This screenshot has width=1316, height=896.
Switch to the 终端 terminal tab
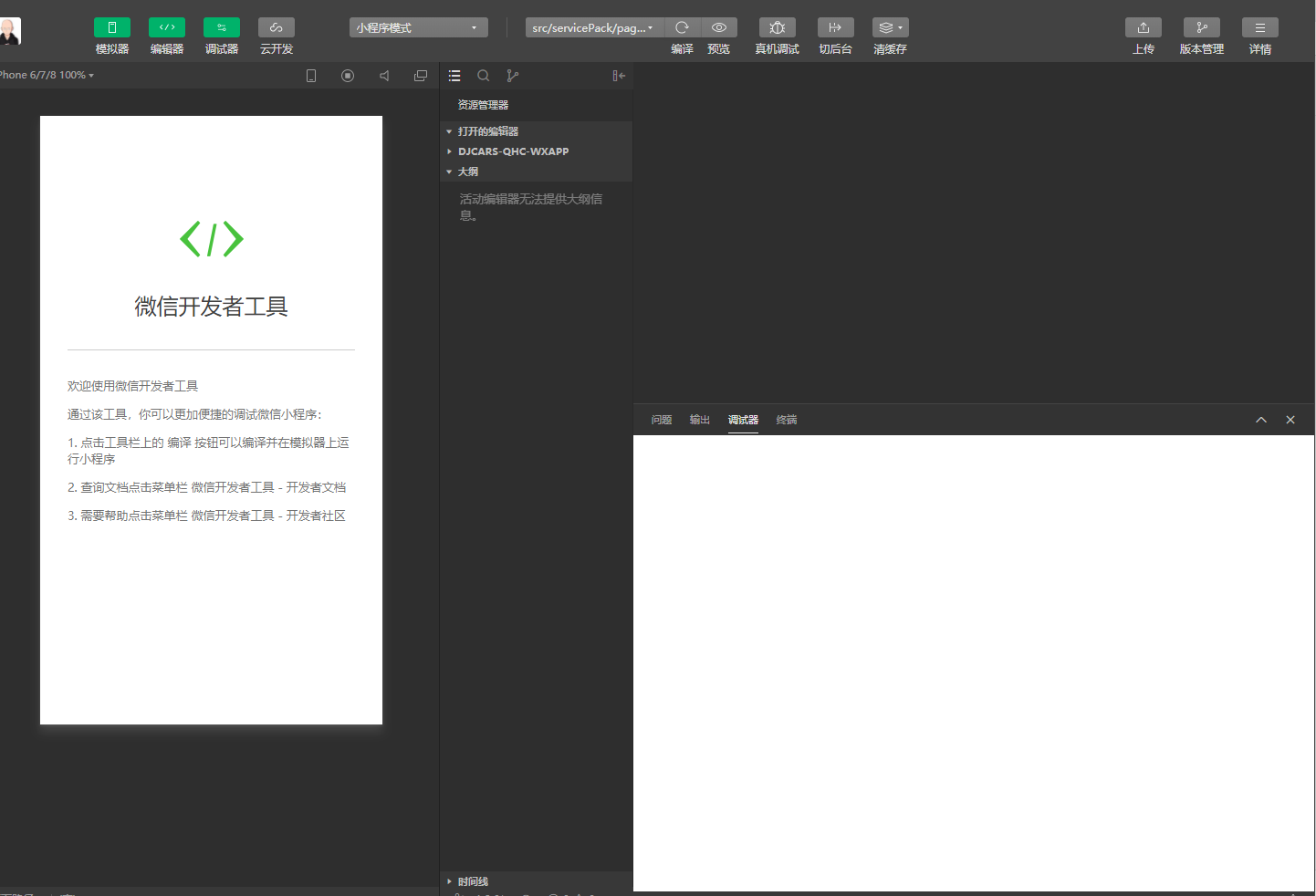click(x=787, y=420)
